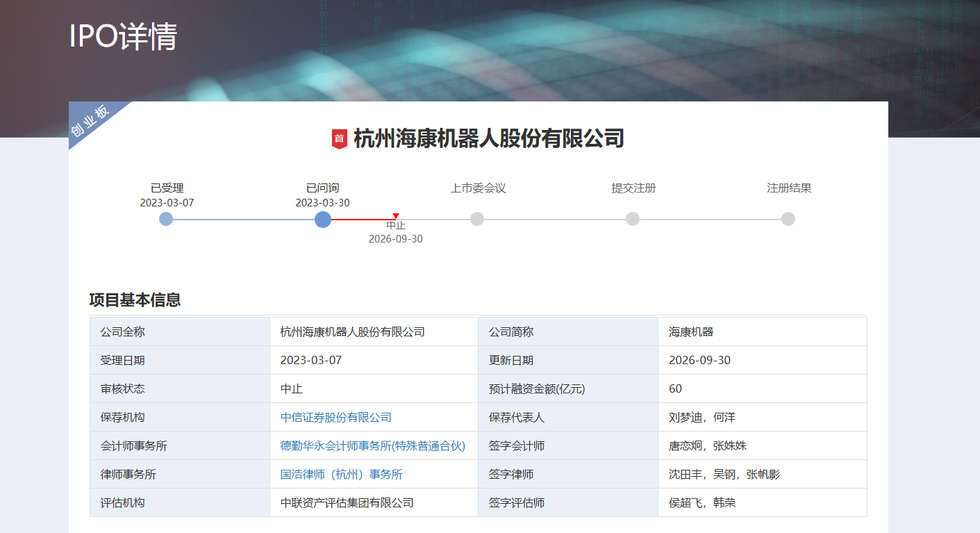
Task: Click the 提交注册 timeline dot
Action: click(632, 219)
